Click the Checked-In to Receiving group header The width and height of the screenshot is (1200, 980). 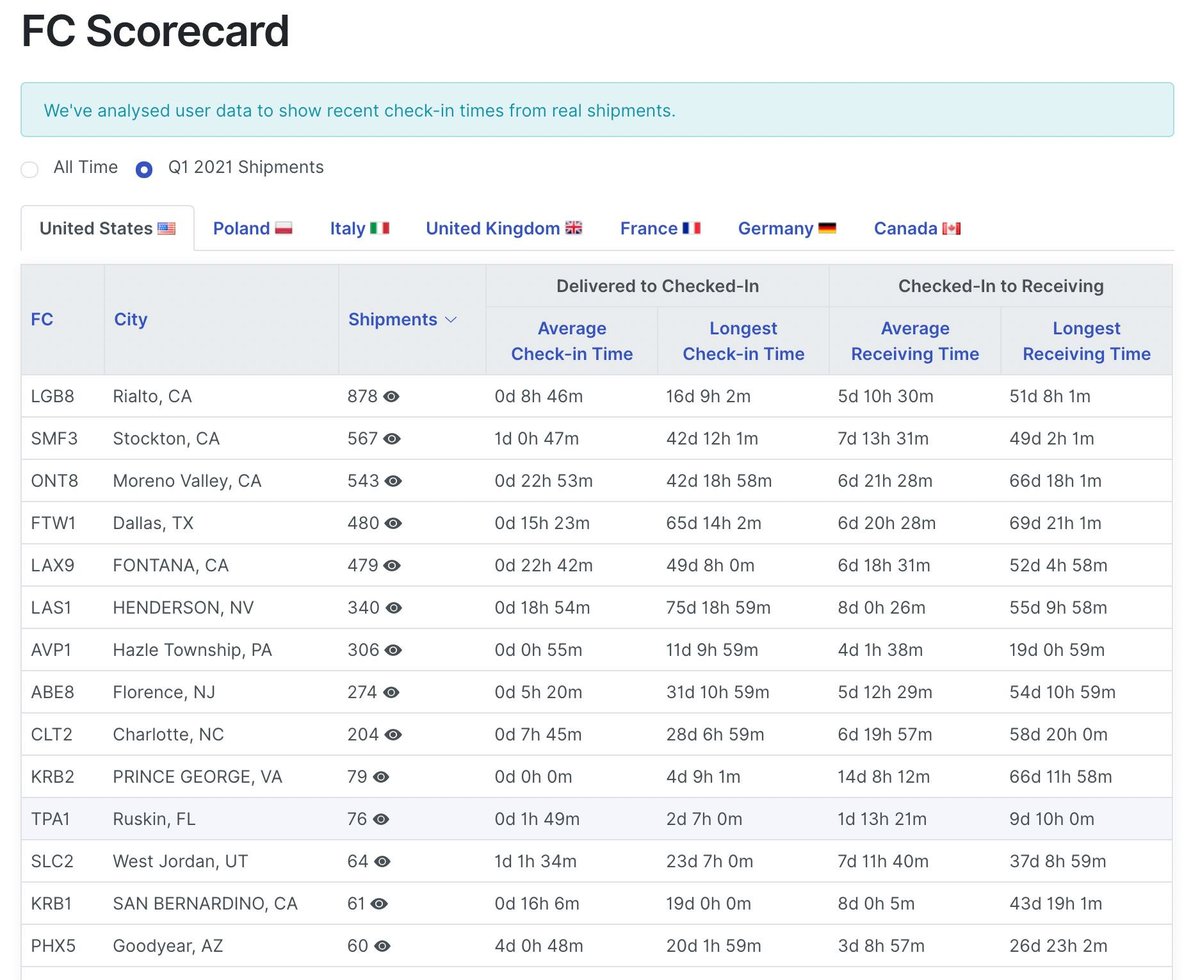[x=1001, y=286]
